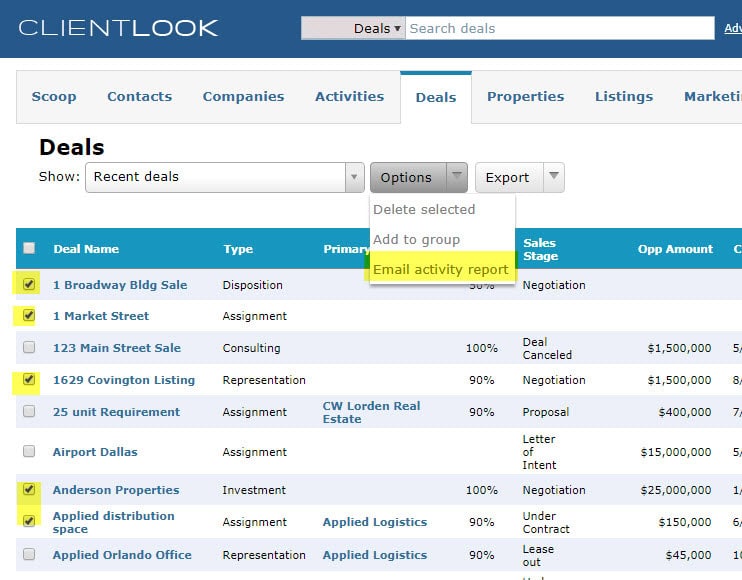This screenshot has height=580, width=742.
Task: Expand the Show Recent deals combo box
Action: [x=225, y=177]
